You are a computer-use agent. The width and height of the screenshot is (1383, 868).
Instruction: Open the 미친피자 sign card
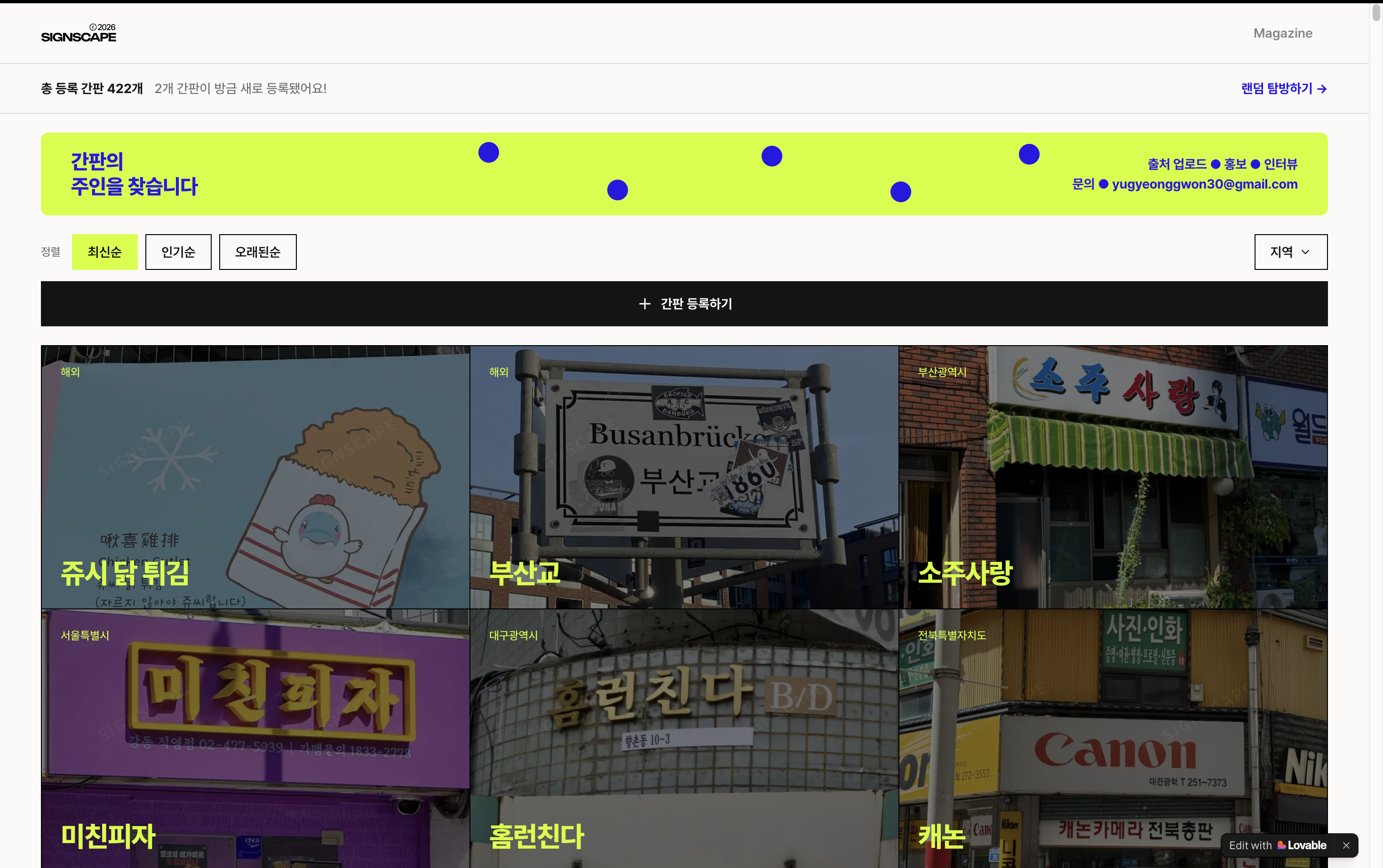(255, 739)
